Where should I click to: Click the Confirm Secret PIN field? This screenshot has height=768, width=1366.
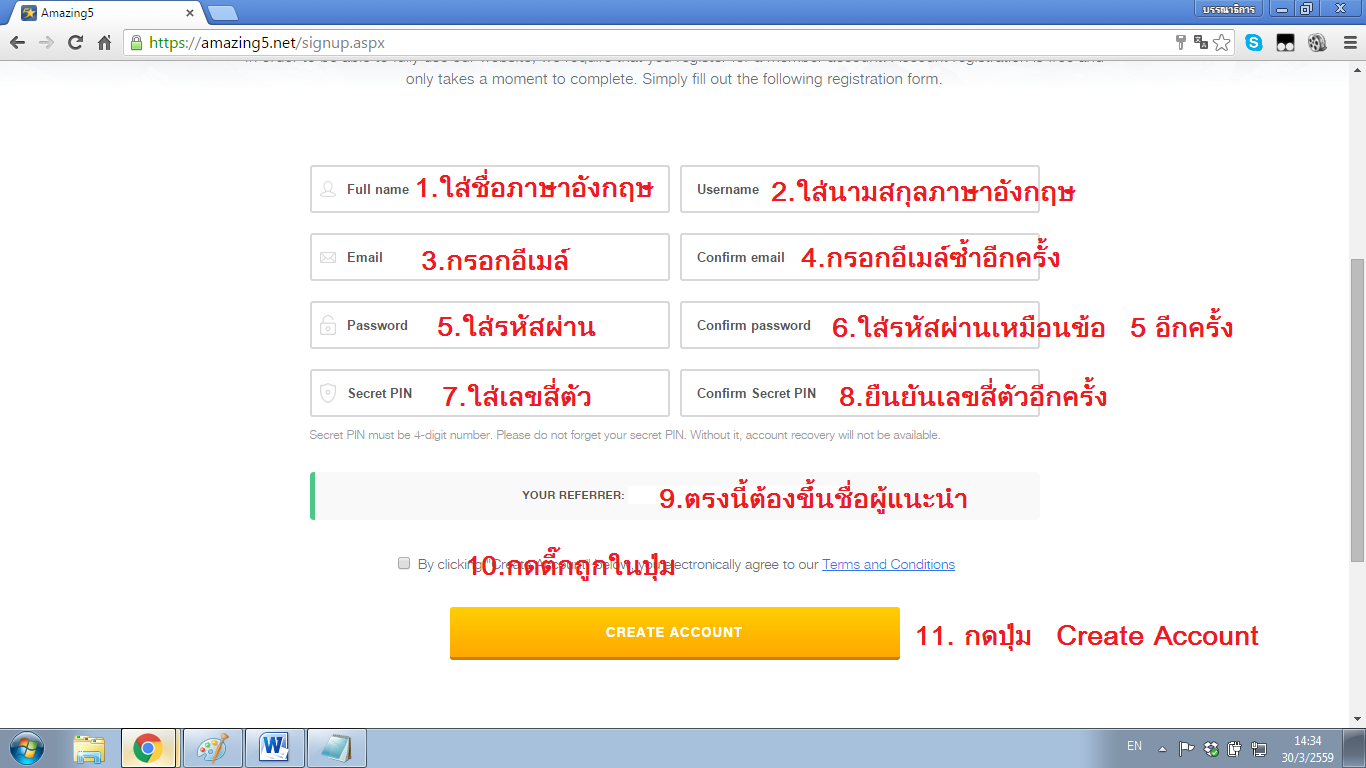pyautogui.click(x=860, y=393)
